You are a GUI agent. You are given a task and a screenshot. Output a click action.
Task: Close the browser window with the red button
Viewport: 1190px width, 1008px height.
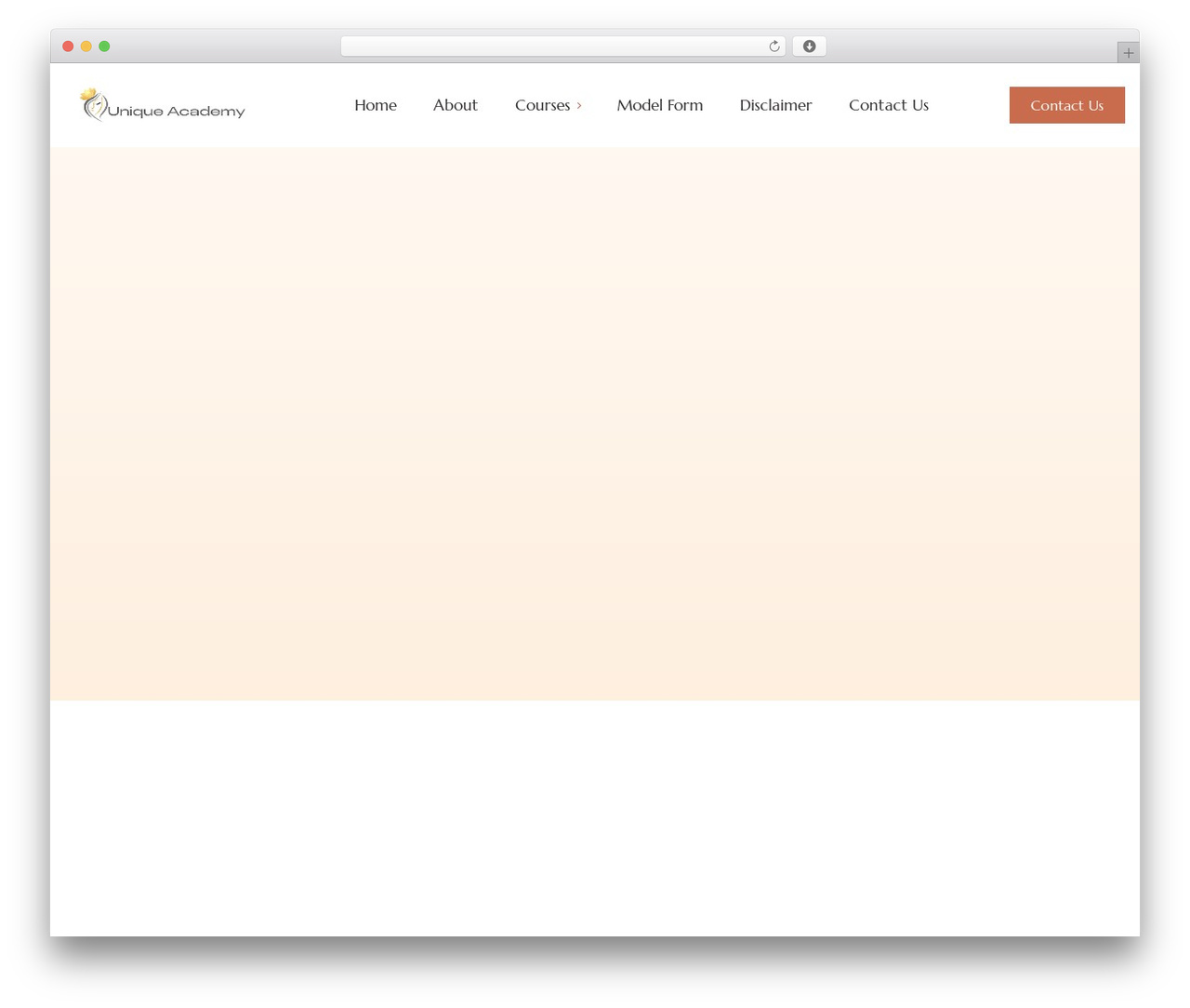(68, 46)
